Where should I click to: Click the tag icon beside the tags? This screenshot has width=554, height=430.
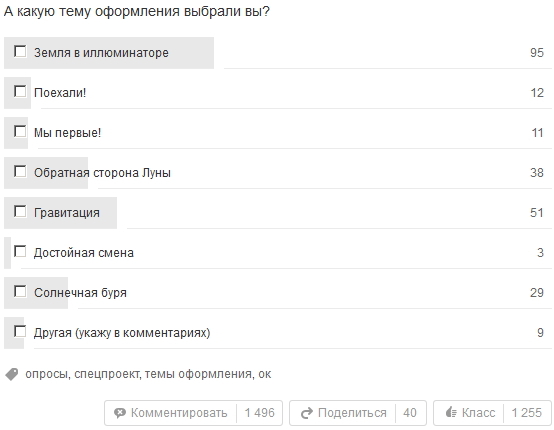(x=12, y=374)
